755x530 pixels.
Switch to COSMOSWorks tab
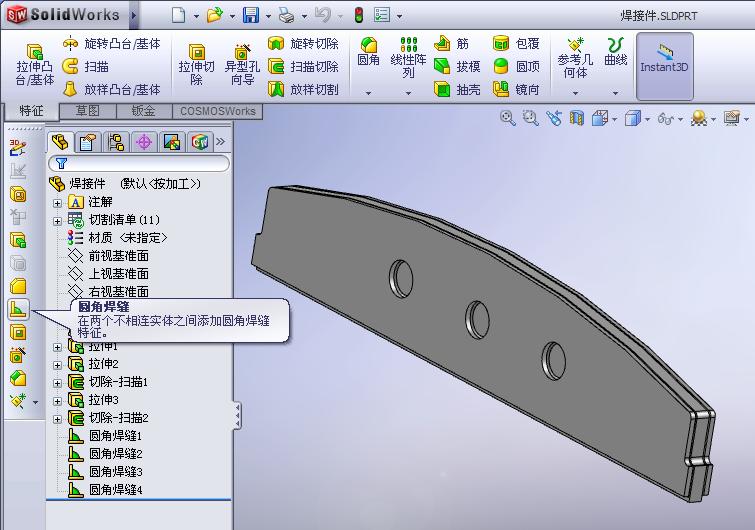pos(218,111)
